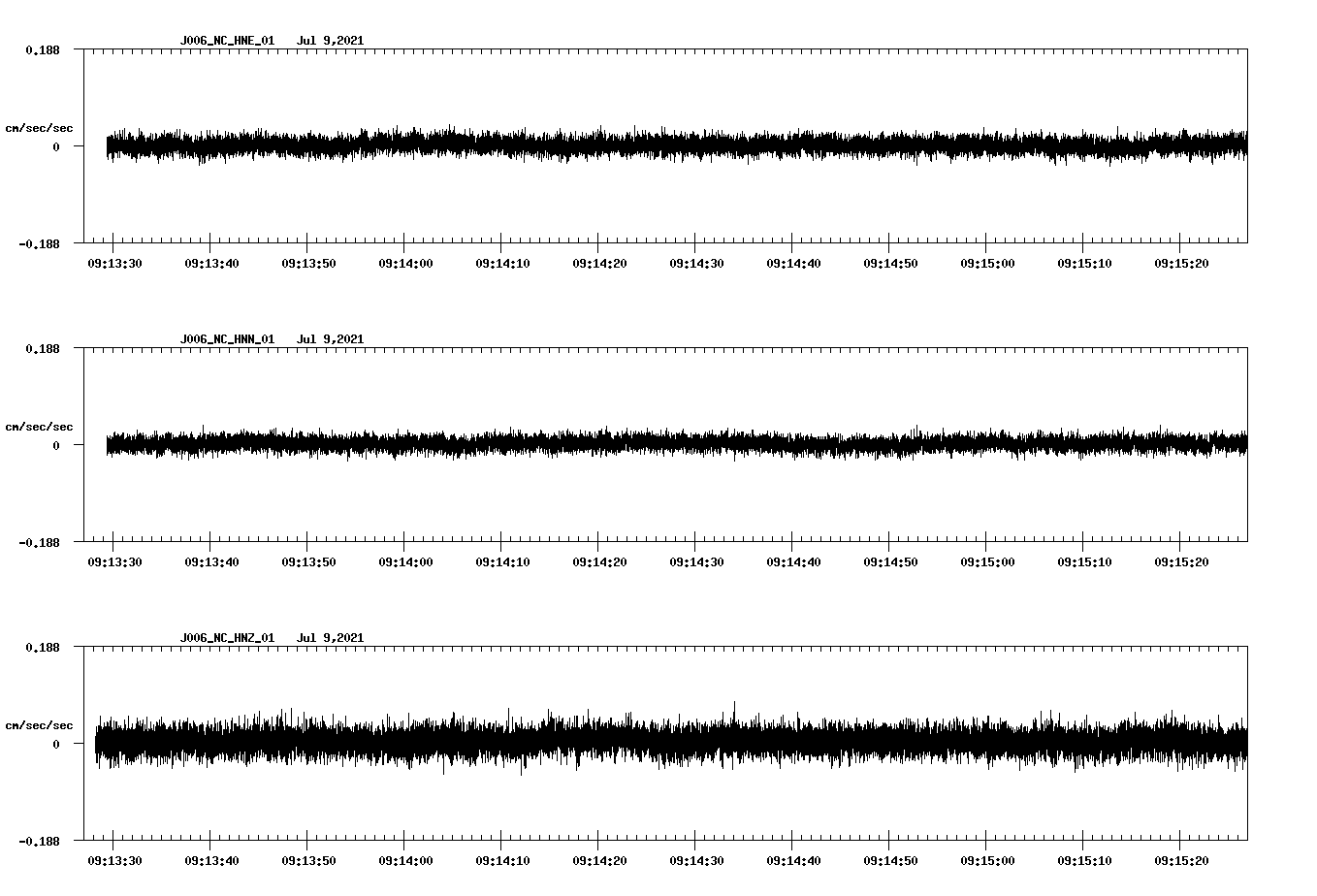Click the 09:13:30 time label on HNE axis
The image size is (1317, 896).
[x=114, y=264]
